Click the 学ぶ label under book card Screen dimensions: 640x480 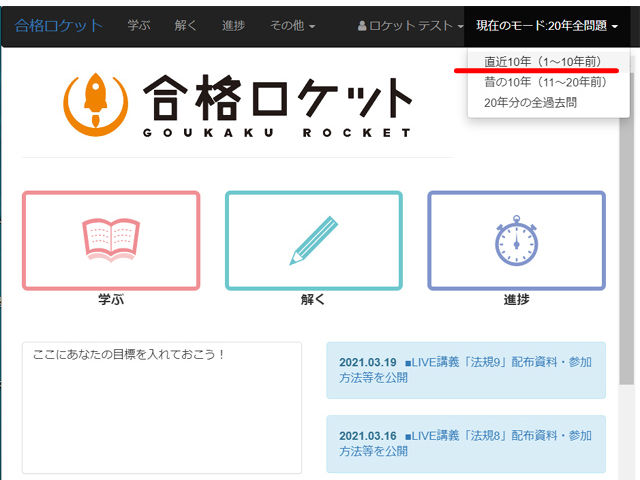click(111, 300)
